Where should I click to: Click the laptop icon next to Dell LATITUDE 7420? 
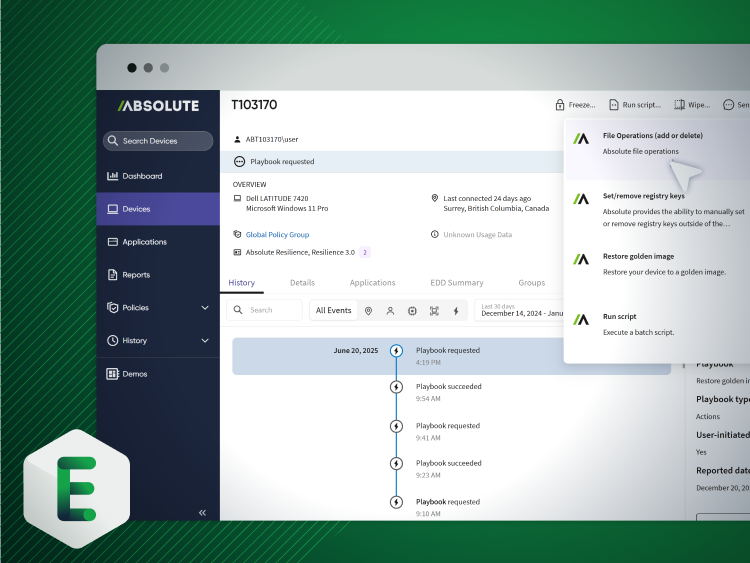point(237,198)
